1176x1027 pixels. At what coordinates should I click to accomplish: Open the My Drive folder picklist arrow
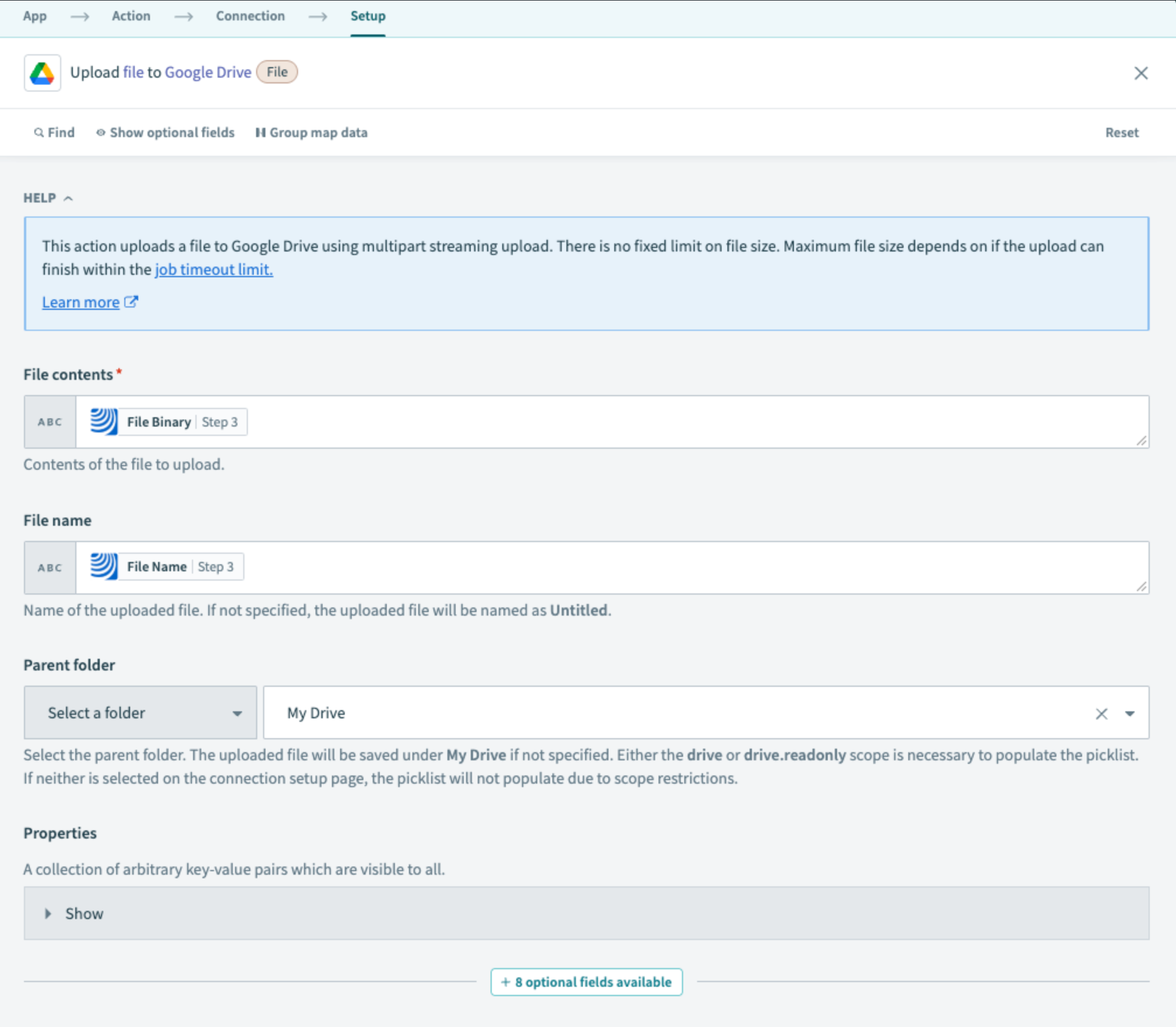(1129, 714)
